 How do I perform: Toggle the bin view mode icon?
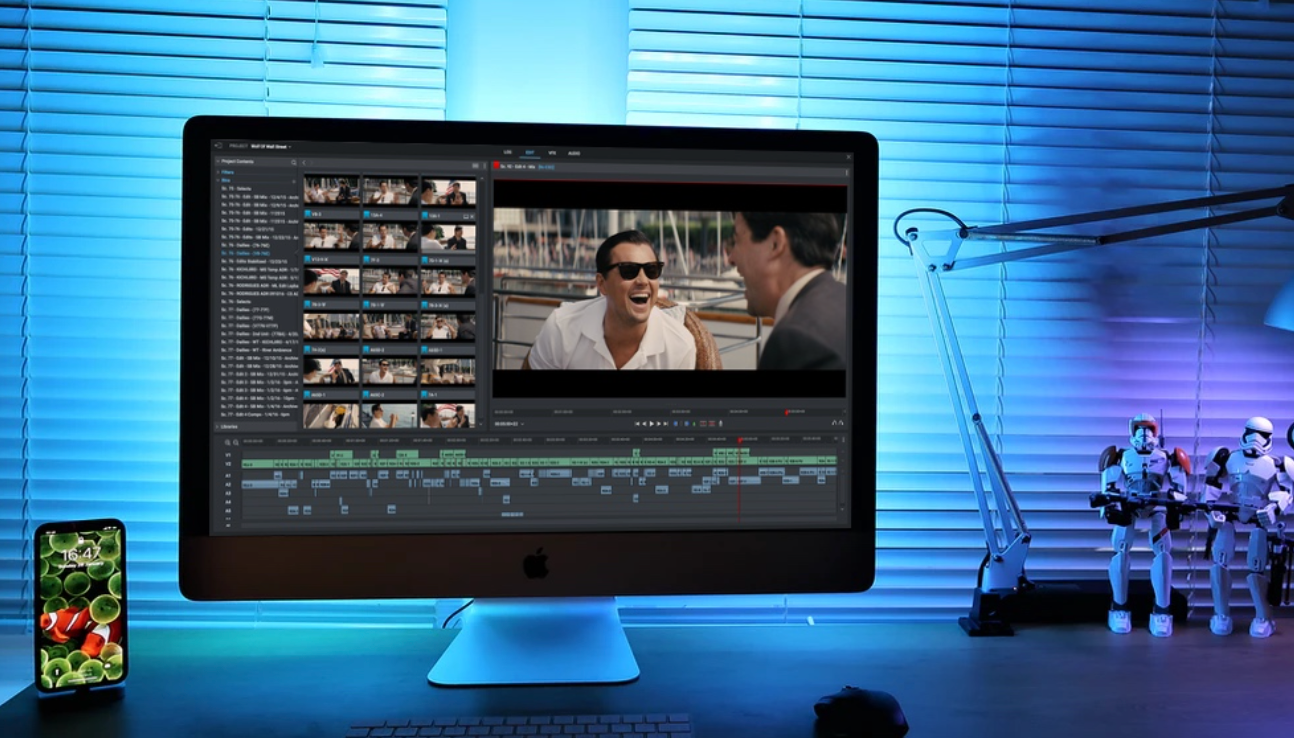click(475, 164)
